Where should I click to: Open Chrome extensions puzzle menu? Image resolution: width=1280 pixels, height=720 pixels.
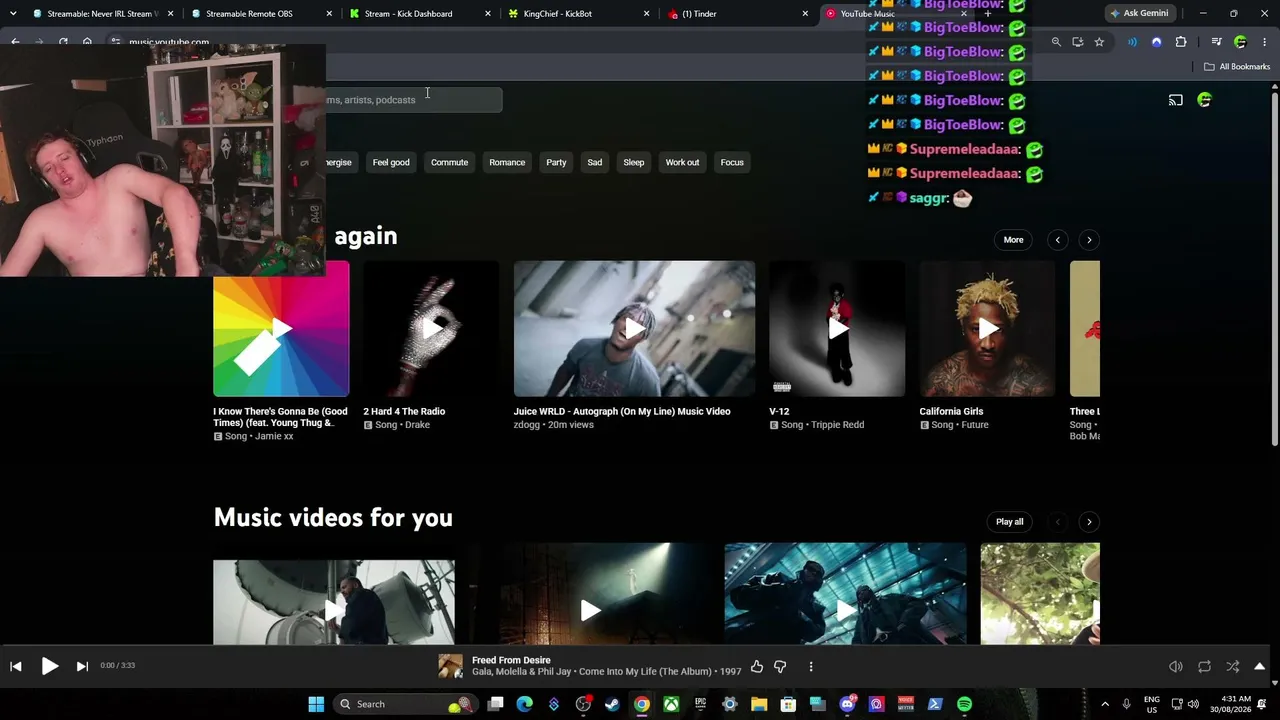point(1181,42)
